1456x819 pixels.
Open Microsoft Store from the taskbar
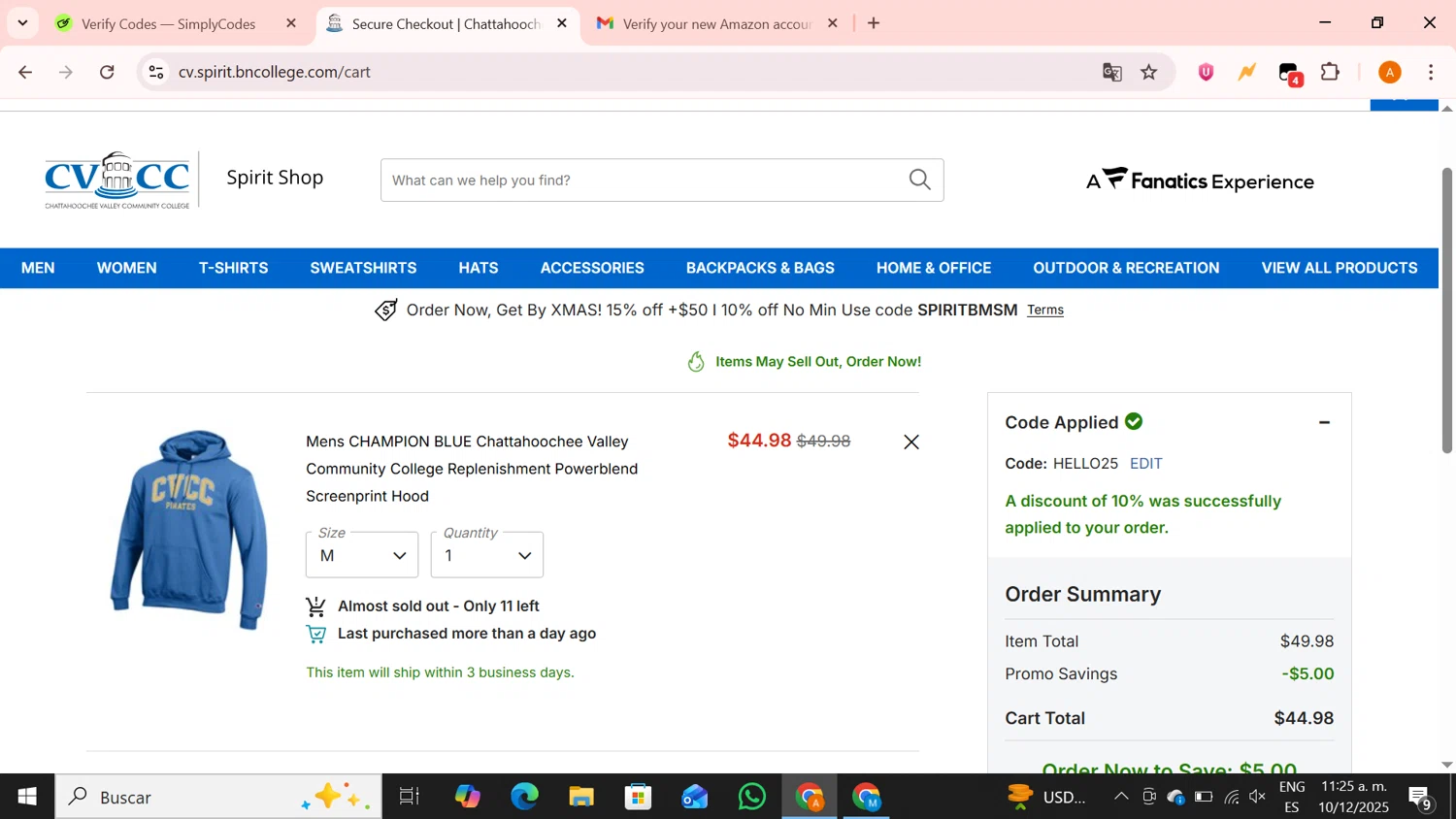pyautogui.click(x=638, y=797)
